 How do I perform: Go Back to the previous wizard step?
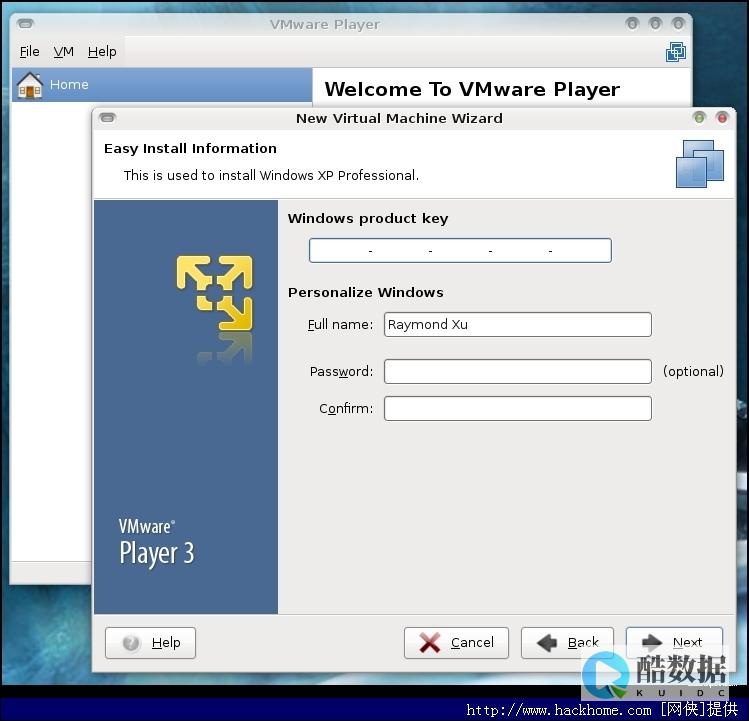[567, 643]
